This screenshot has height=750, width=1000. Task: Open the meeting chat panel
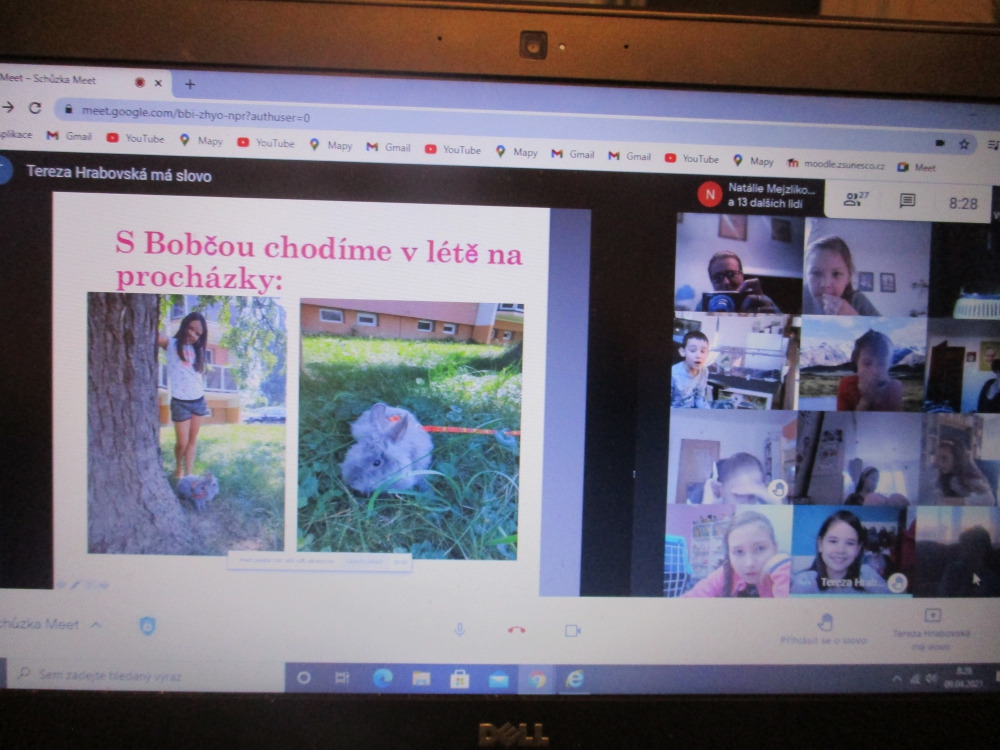coord(907,201)
